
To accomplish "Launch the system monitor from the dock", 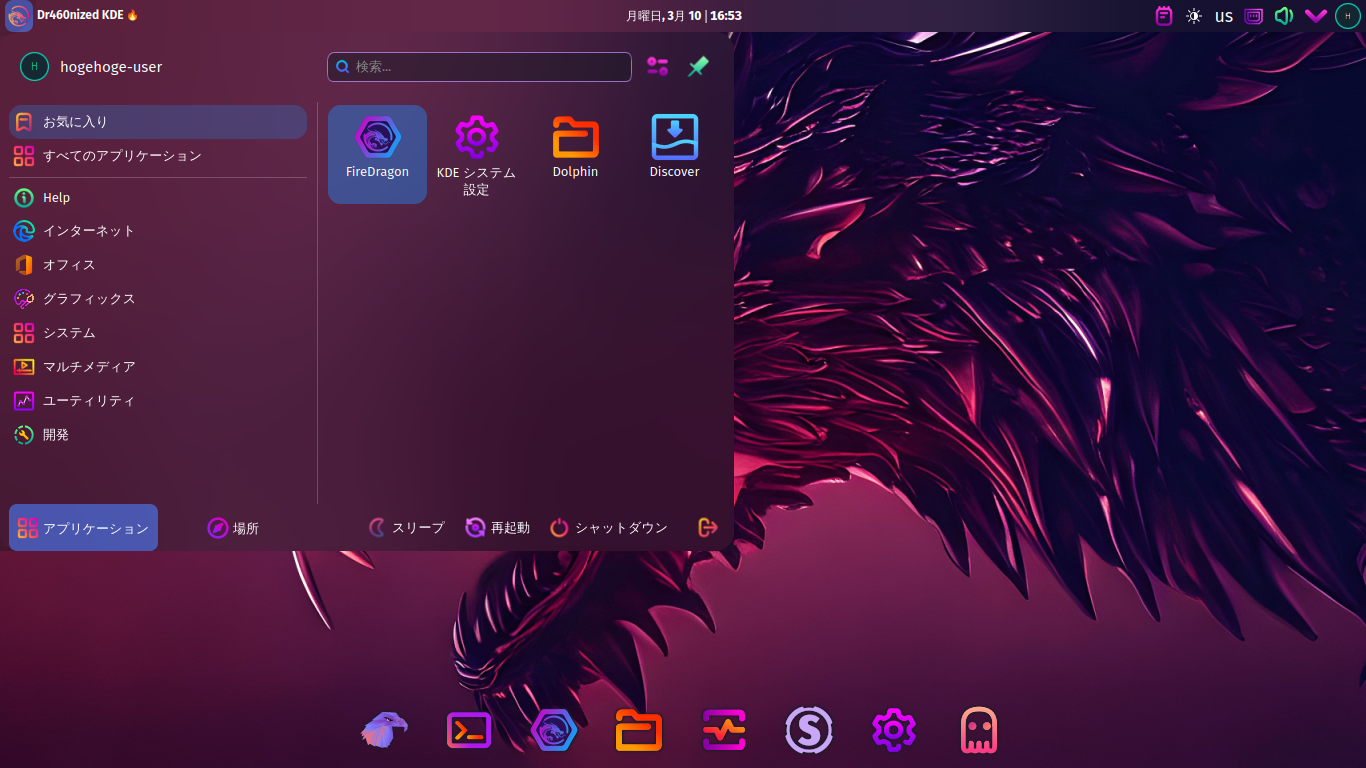I will [x=724, y=730].
